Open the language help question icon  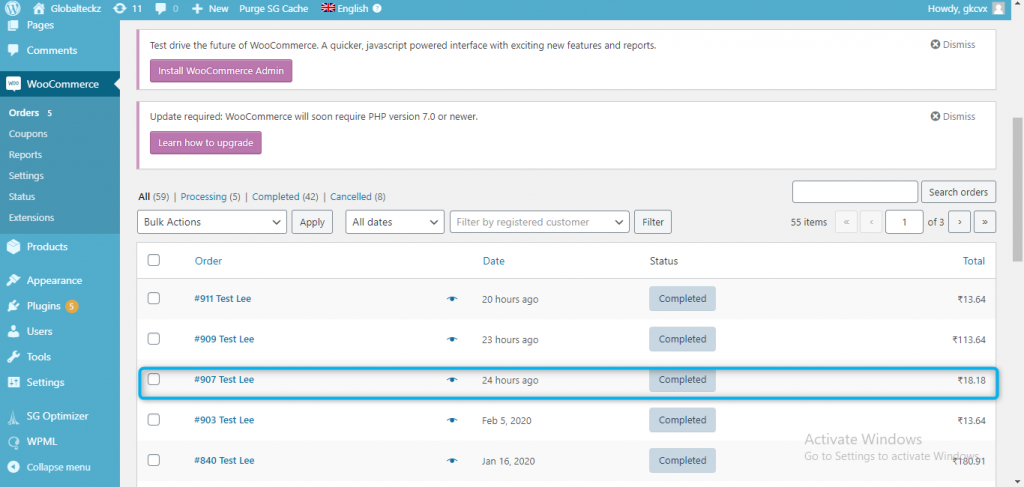click(377, 8)
